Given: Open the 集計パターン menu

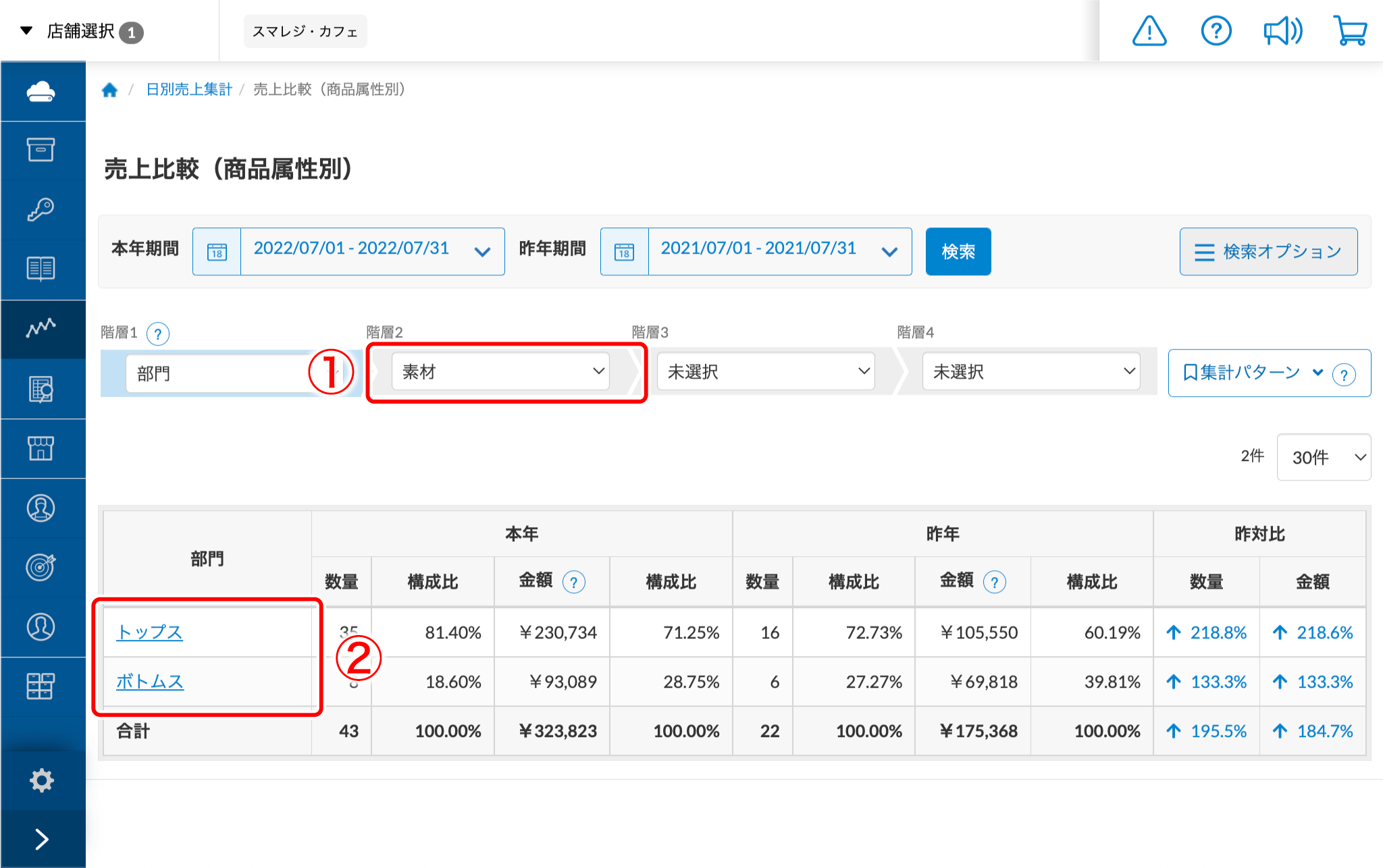Looking at the screenshot, I should point(1251,373).
